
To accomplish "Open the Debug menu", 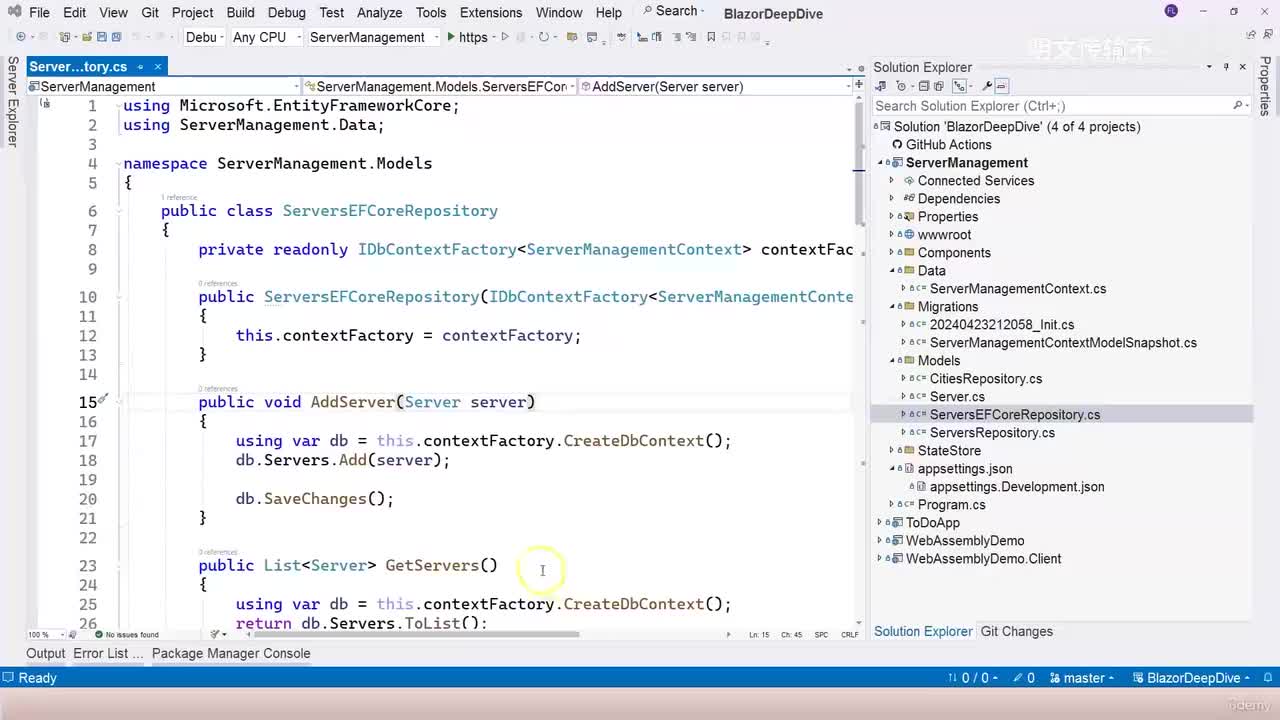I will coord(286,12).
